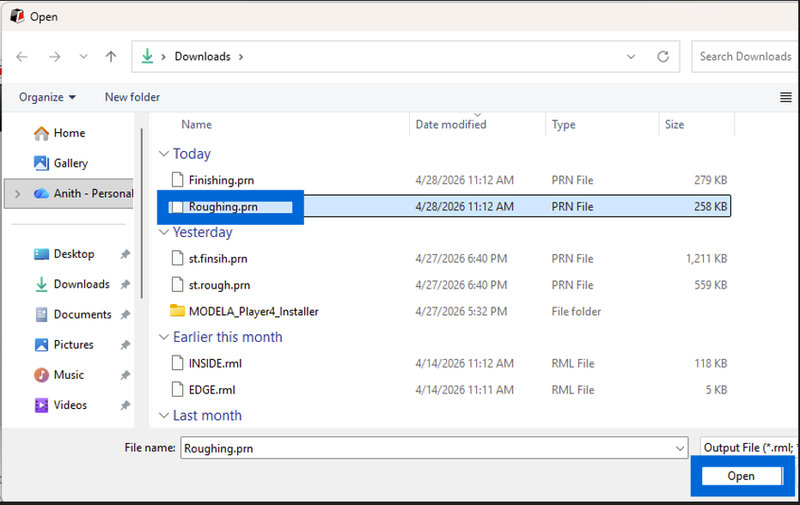This screenshot has height=505, width=800.
Task: Sort by Type column header
Action: pyautogui.click(x=563, y=124)
